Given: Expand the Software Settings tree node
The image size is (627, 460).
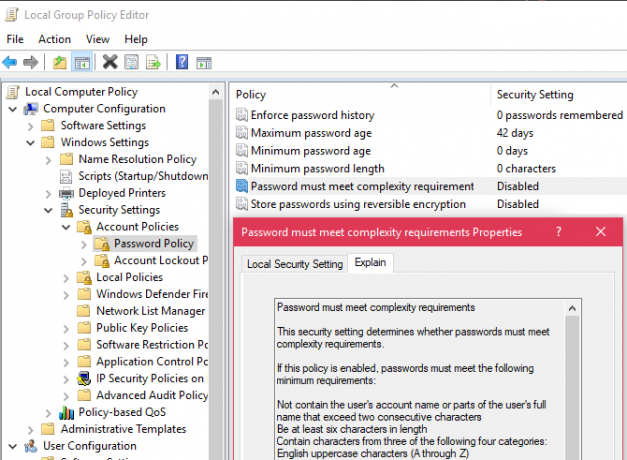Looking at the screenshot, I should pyautogui.click(x=30, y=126).
